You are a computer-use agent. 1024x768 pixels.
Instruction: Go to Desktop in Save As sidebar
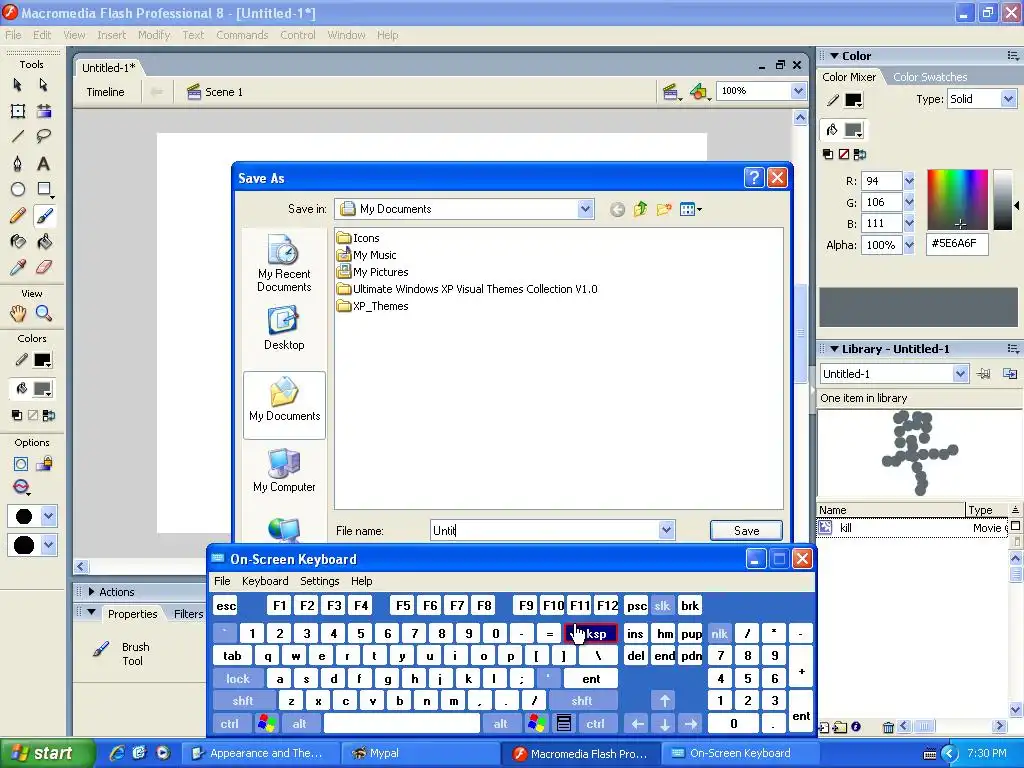point(284,329)
